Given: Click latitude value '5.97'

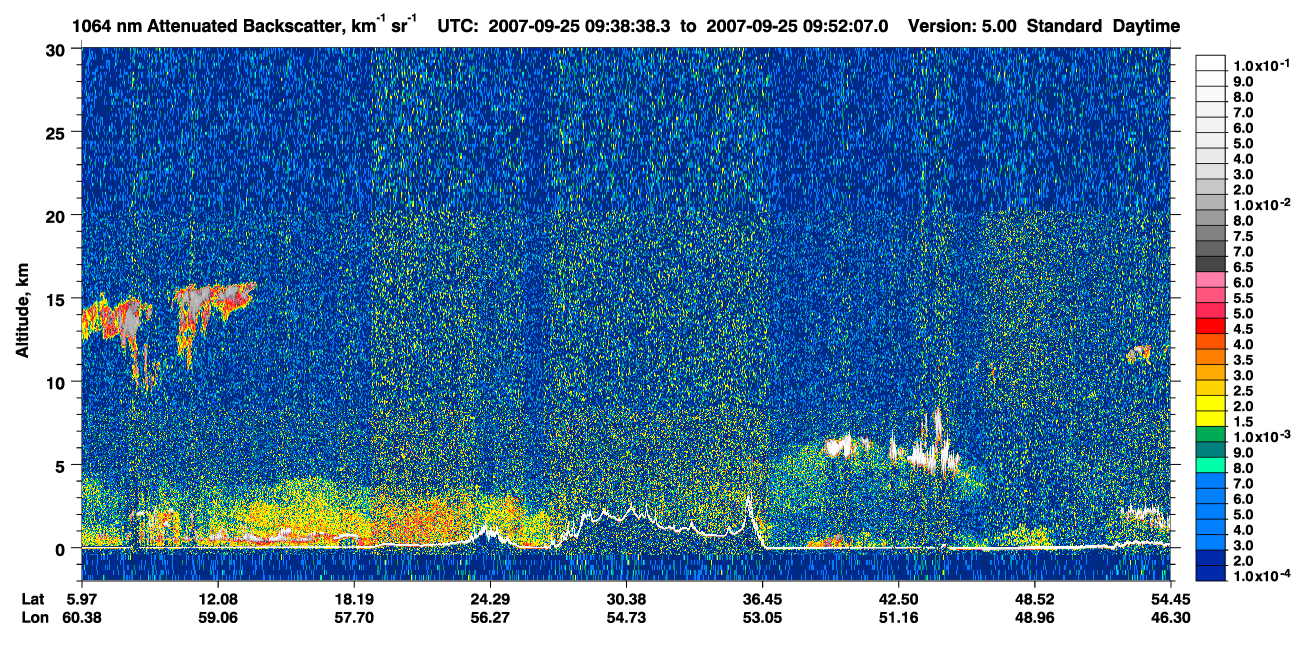Looking at the screenshot, I should (83, 598).
